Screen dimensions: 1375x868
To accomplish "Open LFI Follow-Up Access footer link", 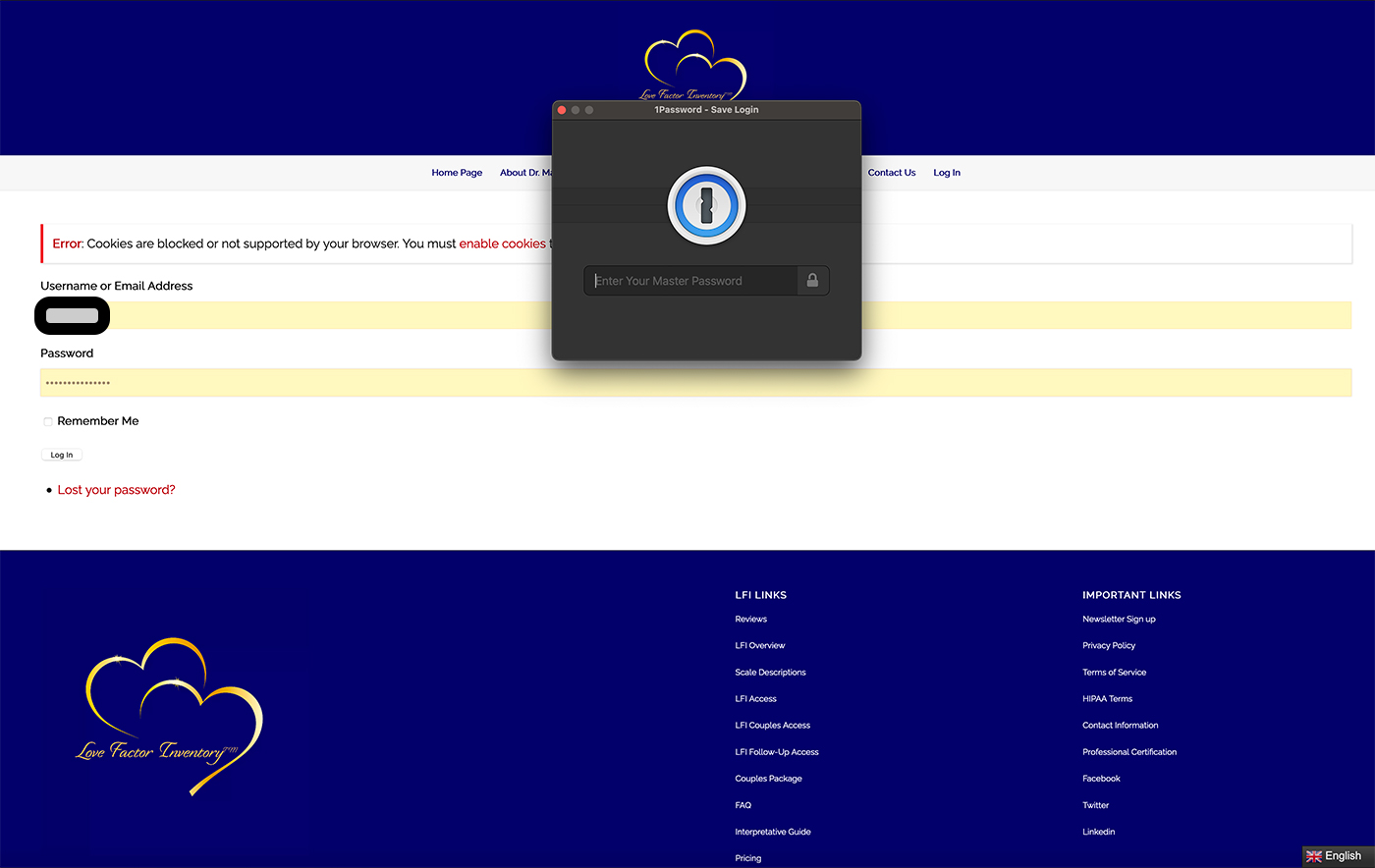I will (777, 752).
